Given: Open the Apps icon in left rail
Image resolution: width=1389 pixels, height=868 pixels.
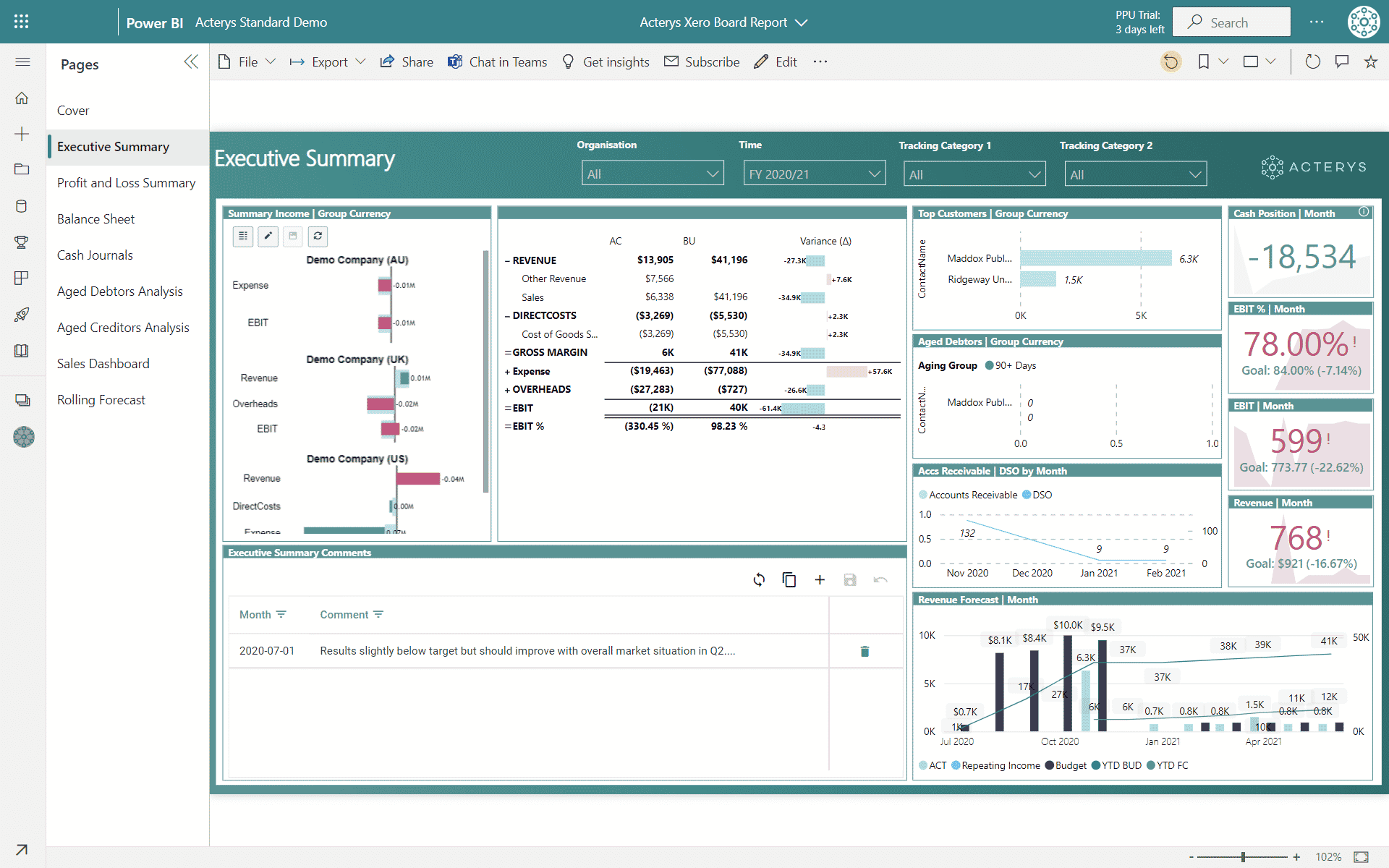Looking at the screenshot, I should (x=22, y=278).
